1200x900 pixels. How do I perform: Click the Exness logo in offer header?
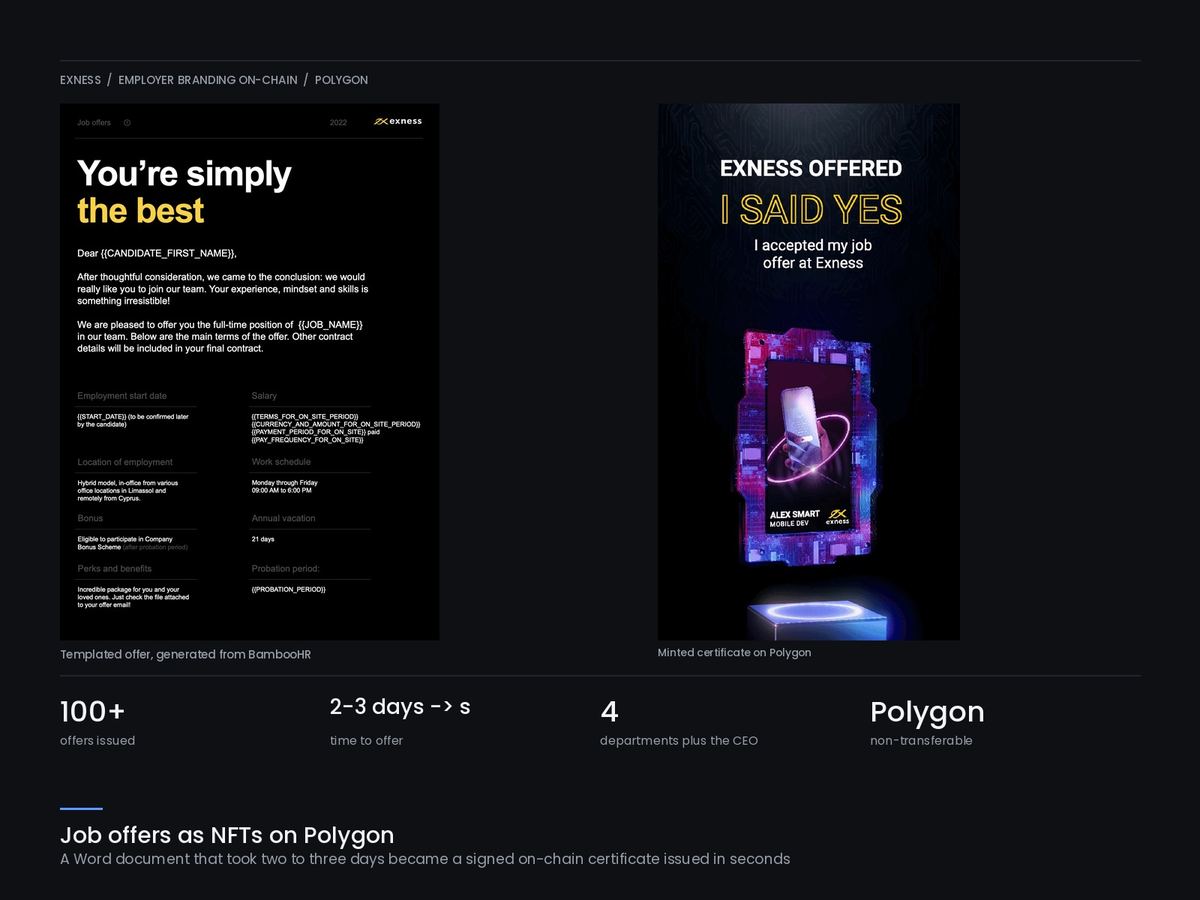pos(398,121)
